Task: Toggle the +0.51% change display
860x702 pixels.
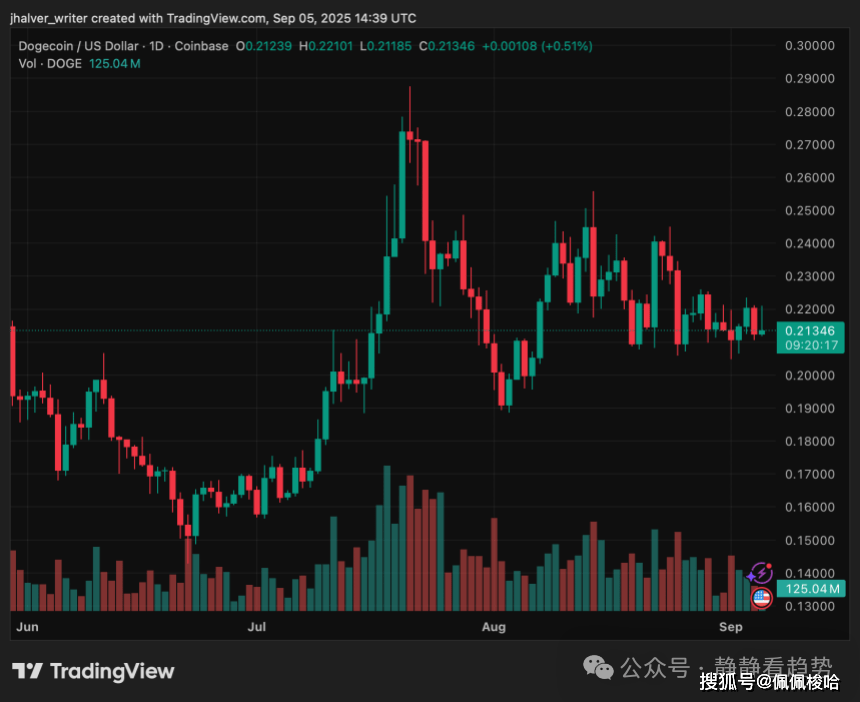Action: coord(564,45)
